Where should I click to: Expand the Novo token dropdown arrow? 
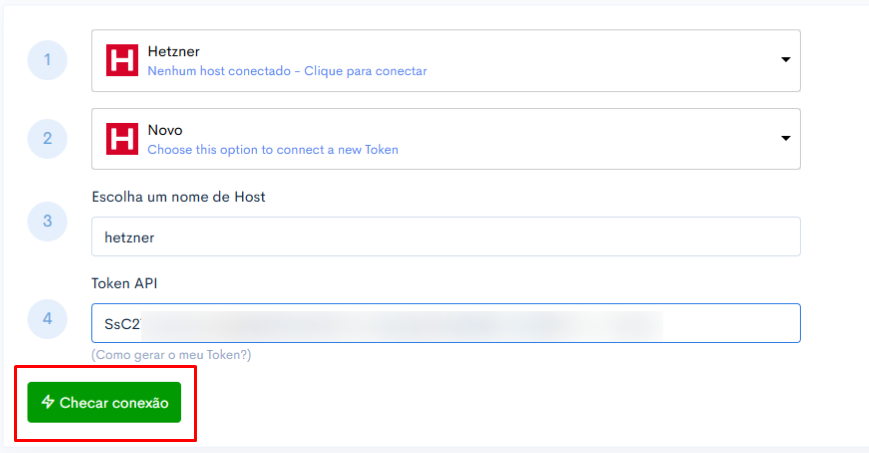pyautogui.click(x=785, y=138)
